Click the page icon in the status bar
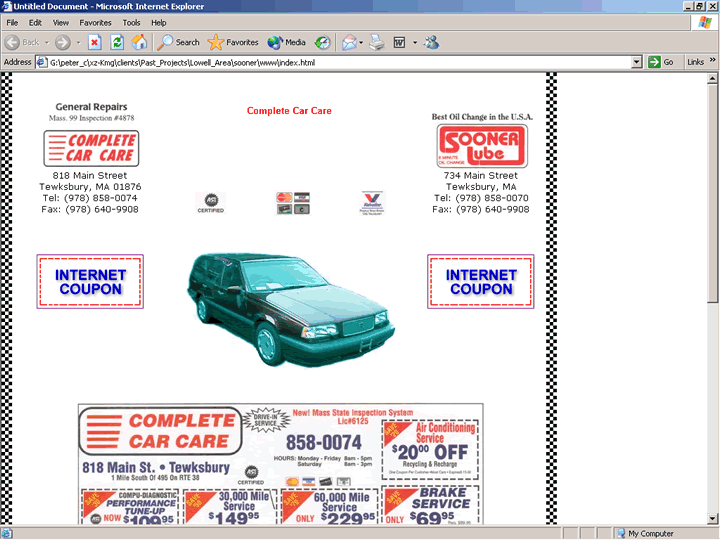Screen dimensions: 720x540 [6, 534]
